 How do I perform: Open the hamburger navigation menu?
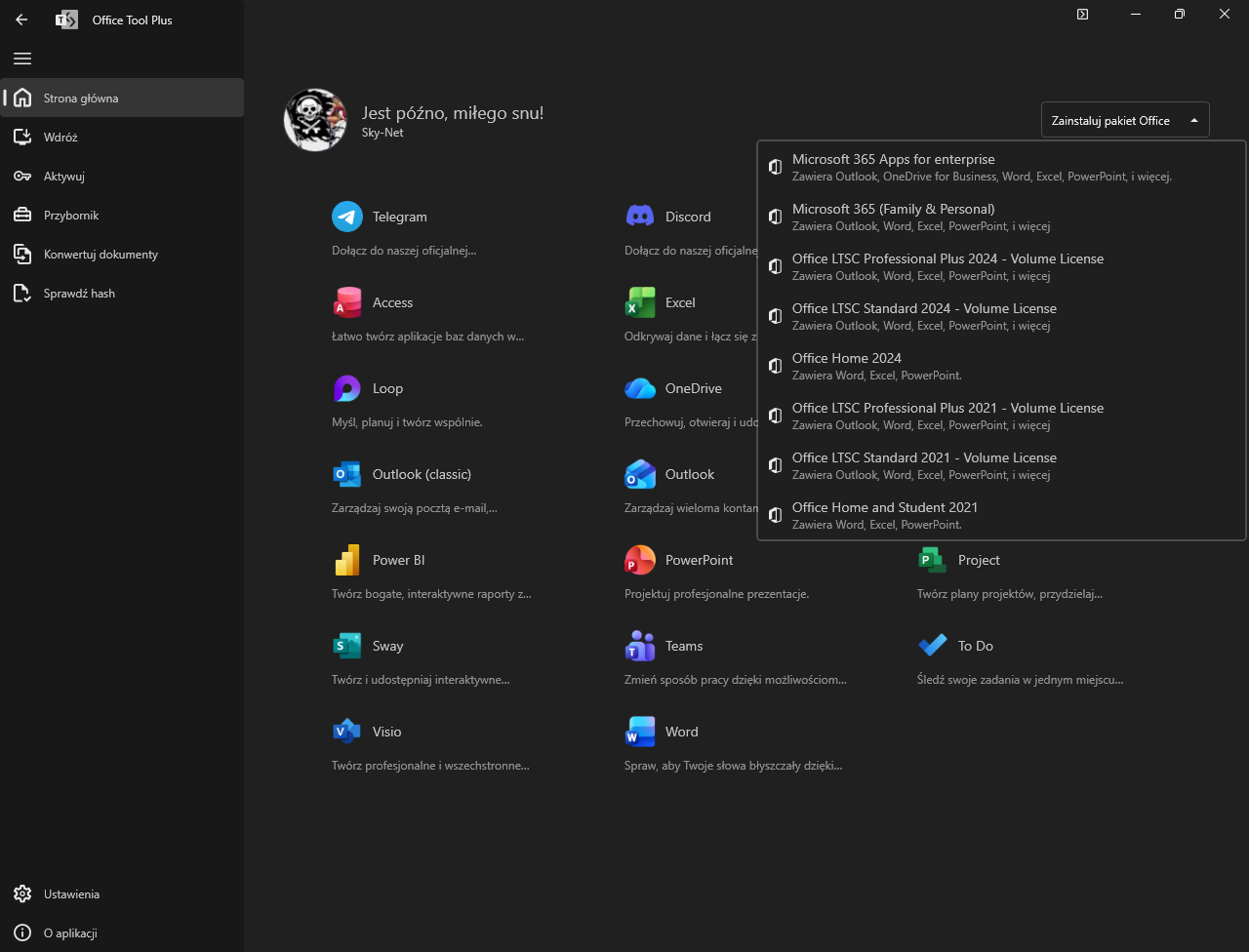(x=22, y=59)
